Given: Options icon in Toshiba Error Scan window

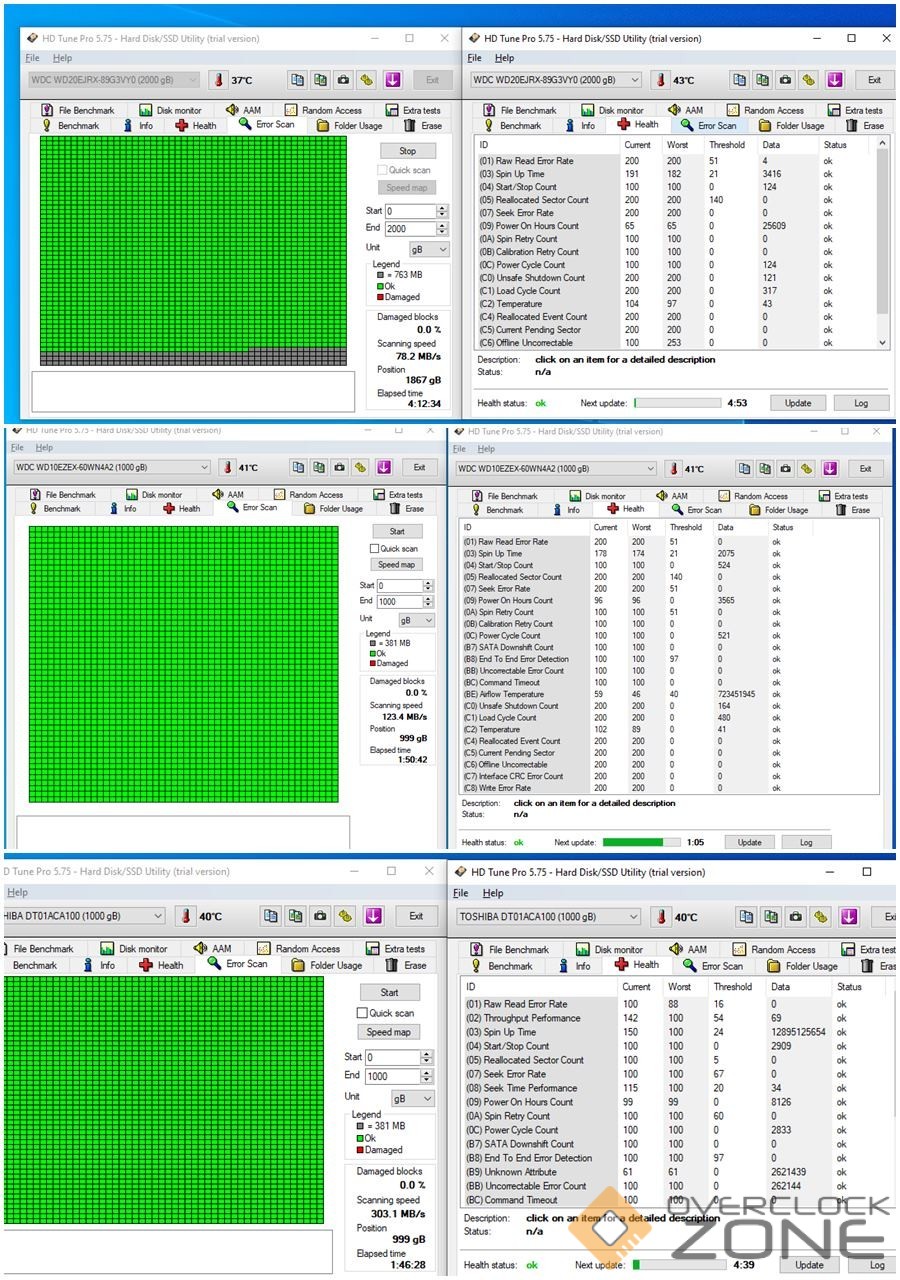Looking at the screenshot, I should click(x=346, y=915).
